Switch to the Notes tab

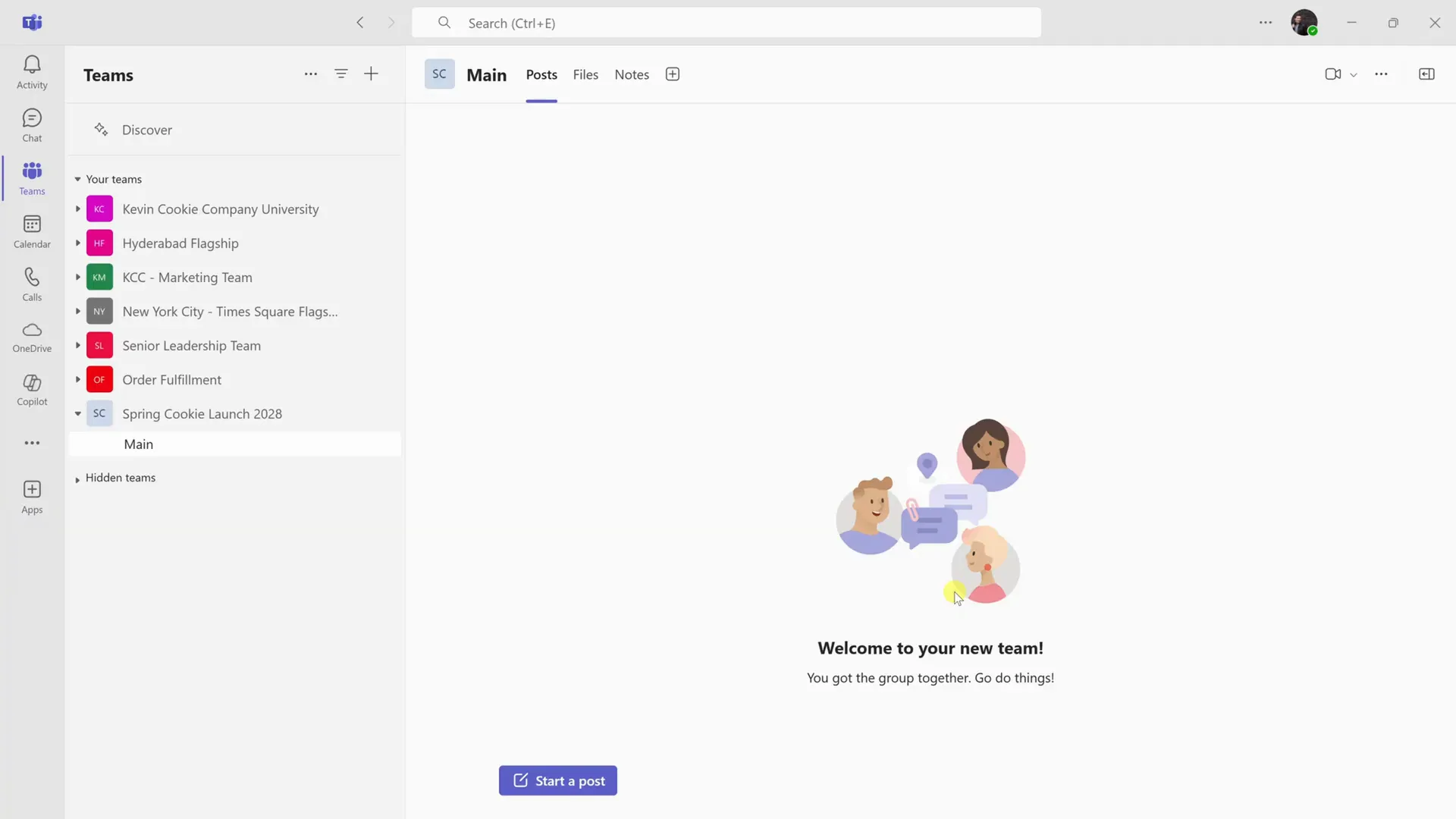632,74
